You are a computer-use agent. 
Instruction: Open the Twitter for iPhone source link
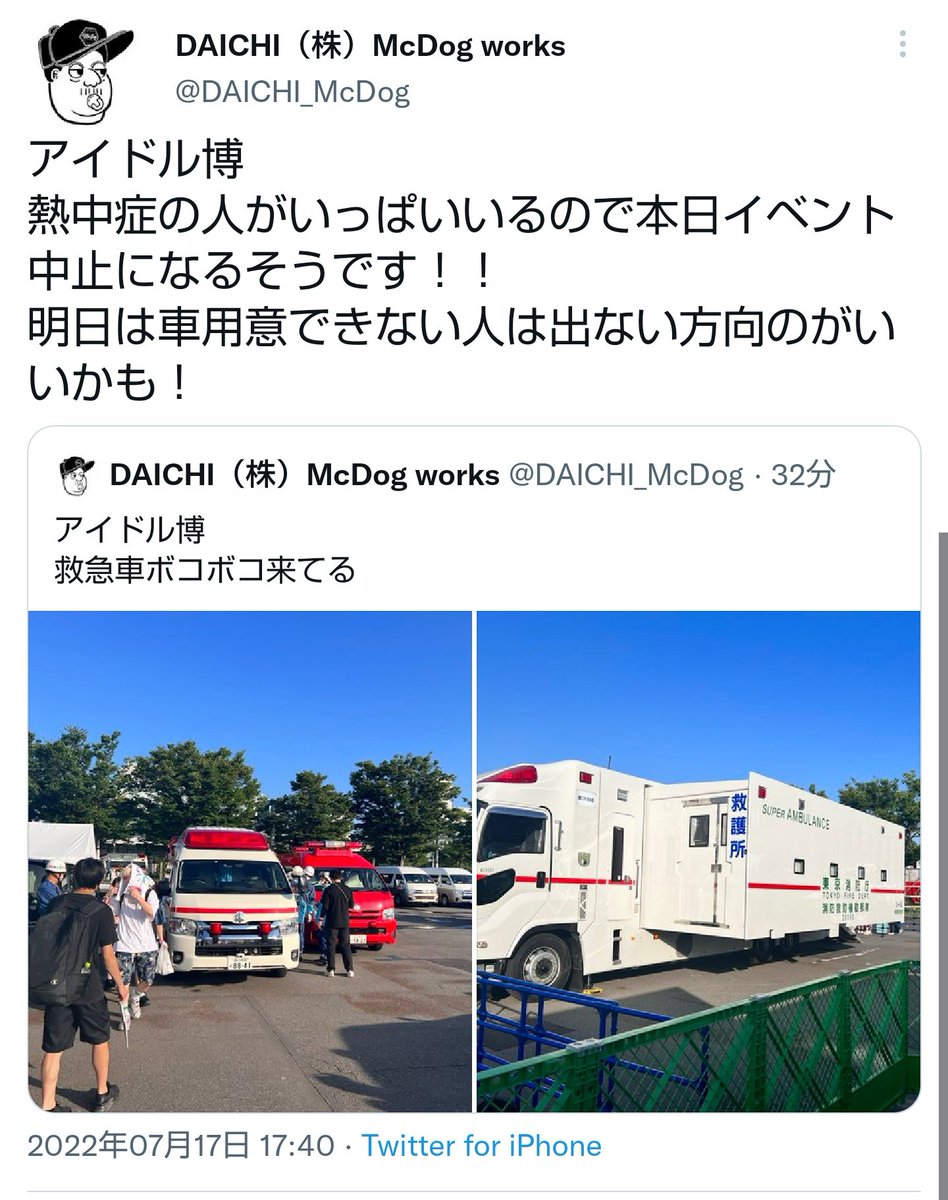click(x=481, y=1145)
